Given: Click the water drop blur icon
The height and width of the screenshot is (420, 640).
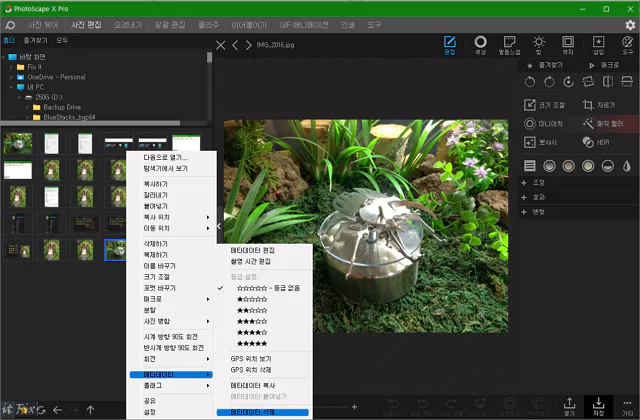Looking at the screenshot, I should click(x=627, y=166).
